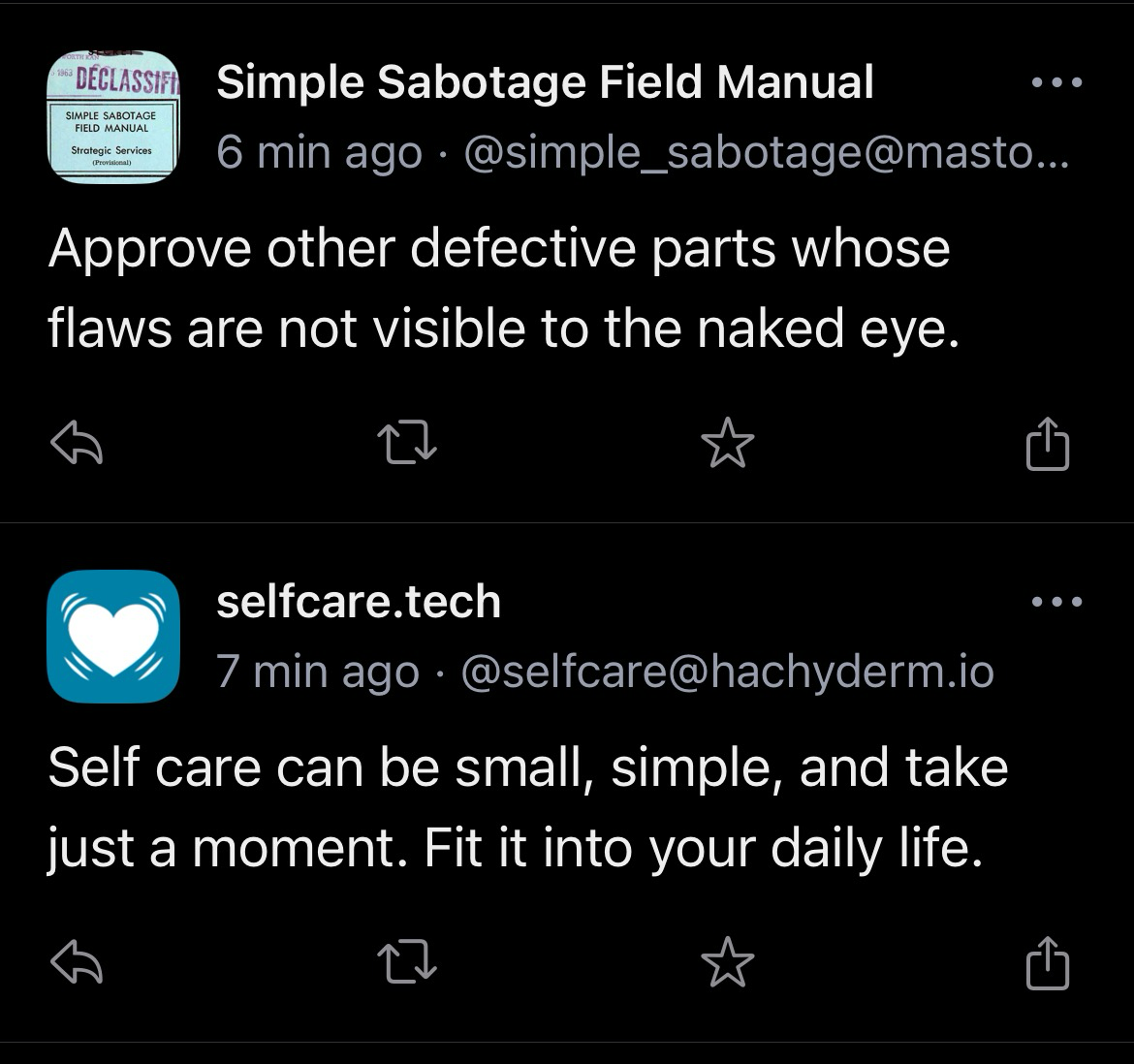
Task: Boost the Simple Sabotage Field Manual post
Action: pyautogui.click(x=407, y=443)
